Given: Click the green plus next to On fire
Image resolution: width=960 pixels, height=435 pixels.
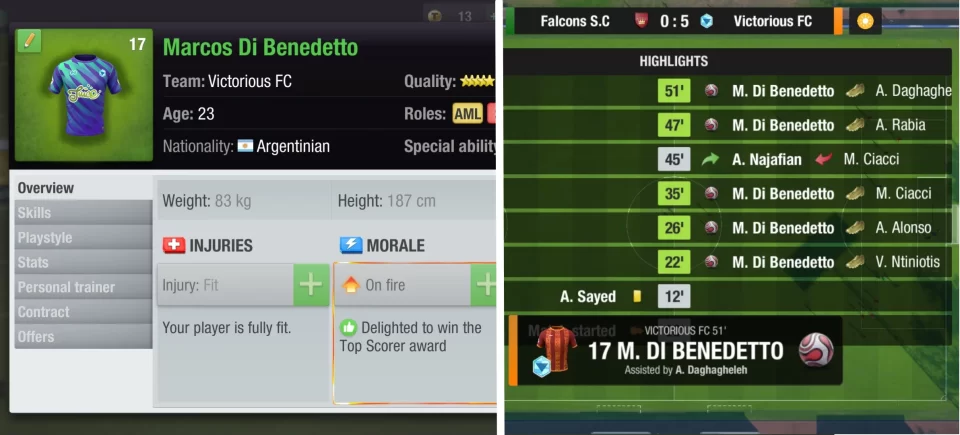Looking at the screenshot, I should (484, 285).
